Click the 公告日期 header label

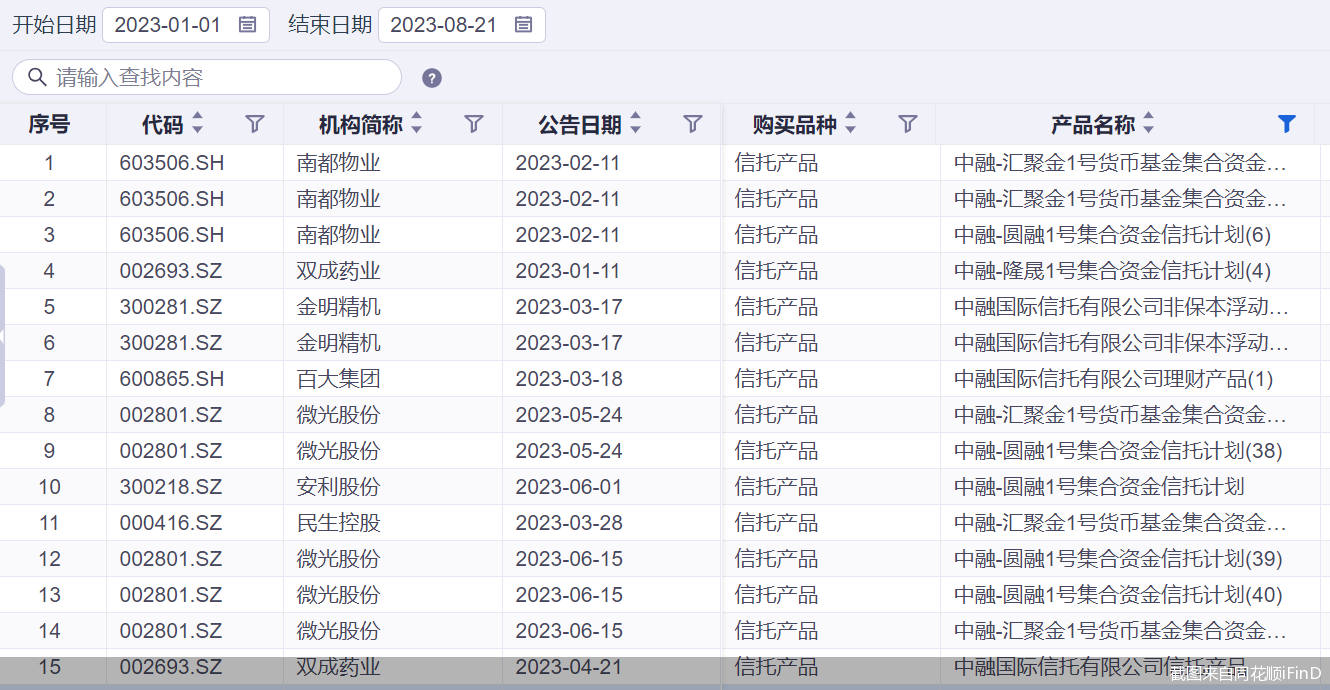(580, 125)
